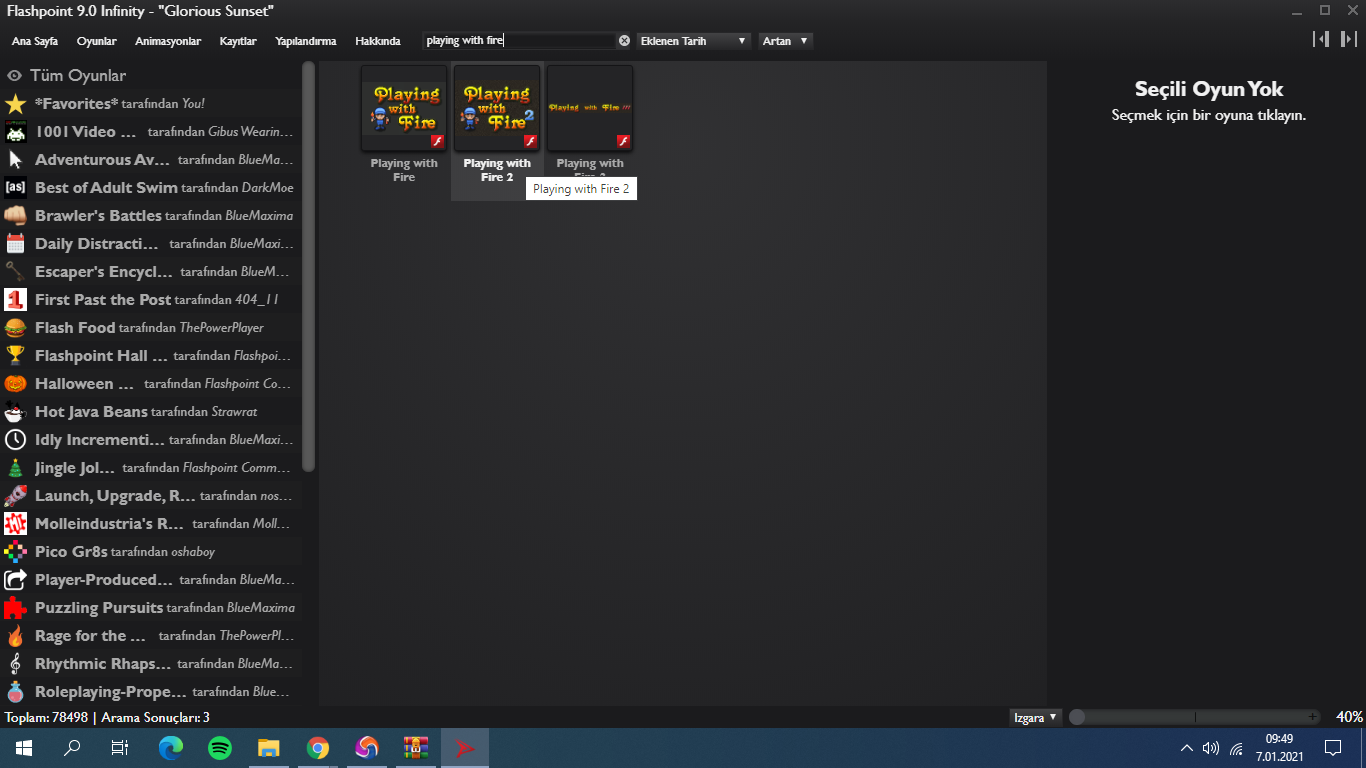The width and height of the screenshot is (1366, 768).
Task: Open Google Chrome from the taskbar
Action: pyautogui.click(x=318, y=748)
